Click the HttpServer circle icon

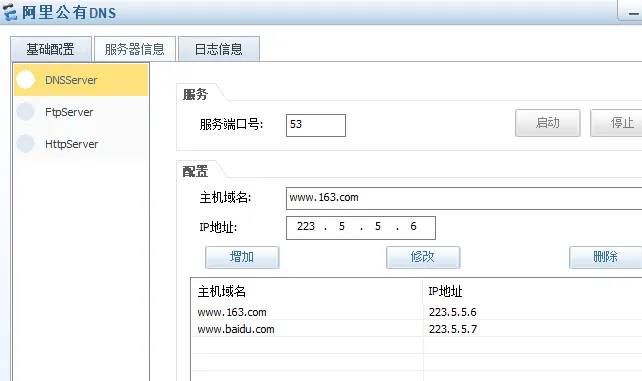click(25, 144)
